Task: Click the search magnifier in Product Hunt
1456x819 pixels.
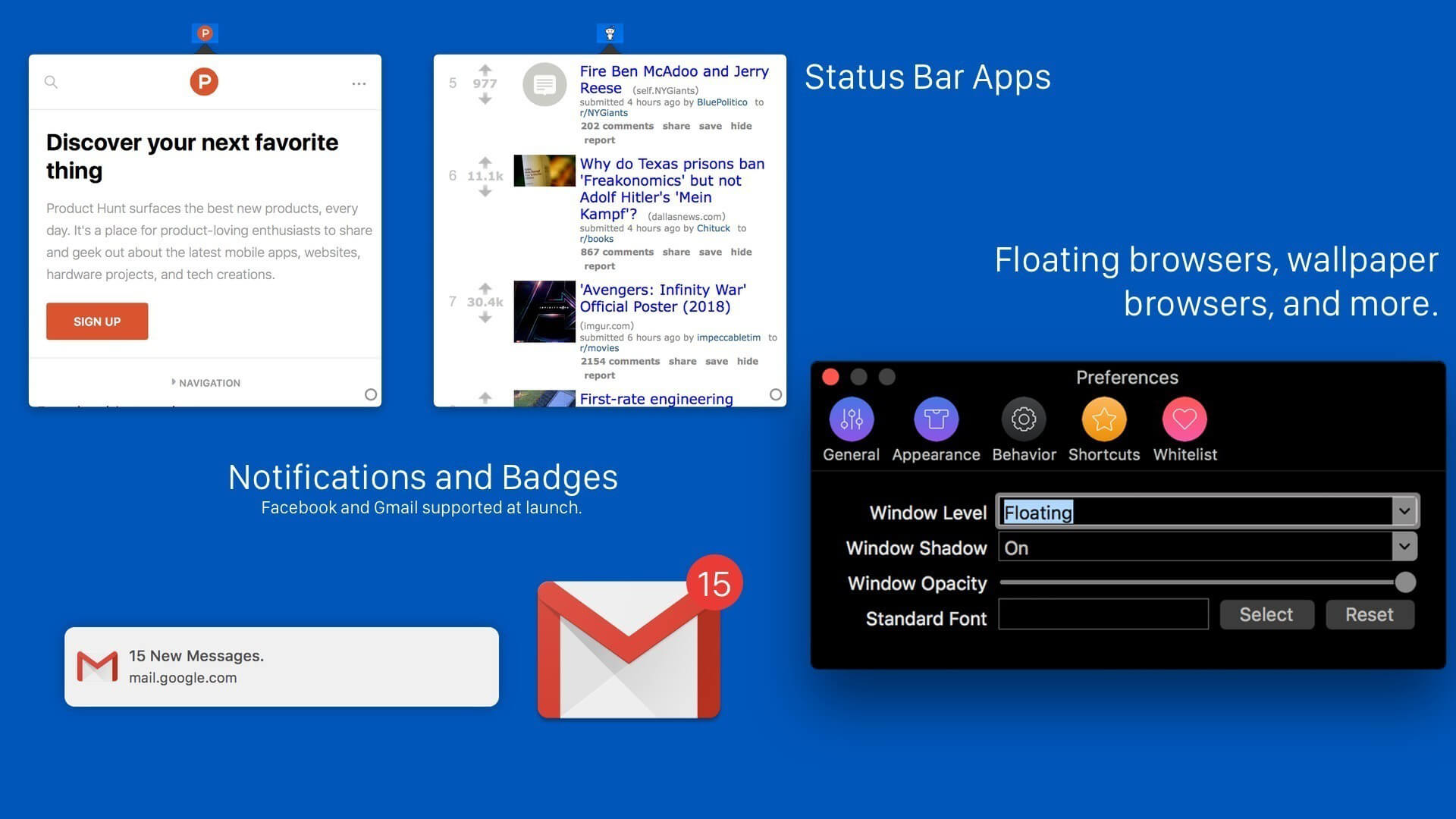Action: coord(51,82)
